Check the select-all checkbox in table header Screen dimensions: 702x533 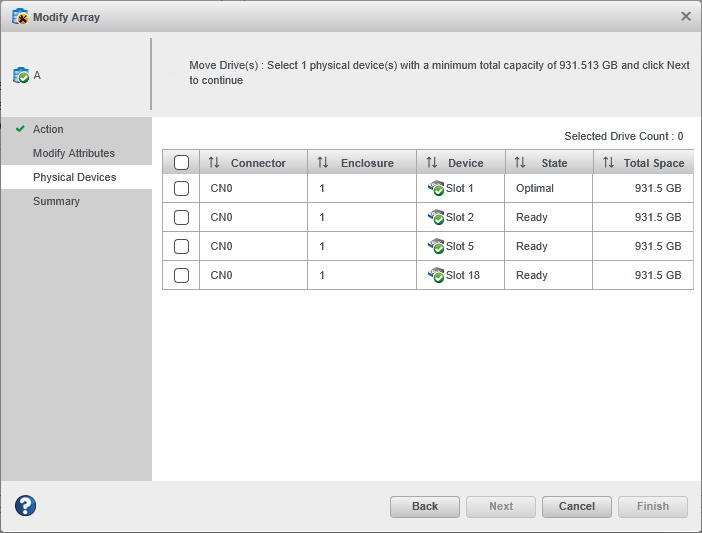(x=181, y=163)
